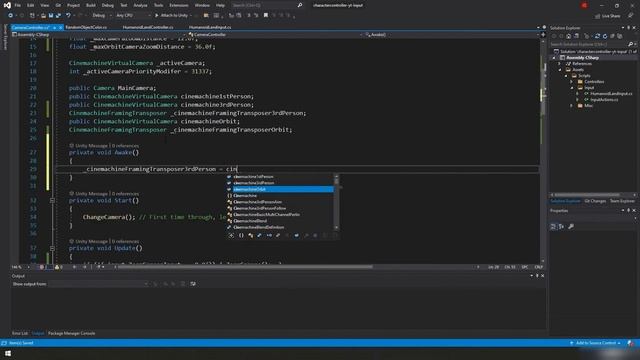Click the bookmark toolbar icon

pyautogui.click(x=266, y=16)
